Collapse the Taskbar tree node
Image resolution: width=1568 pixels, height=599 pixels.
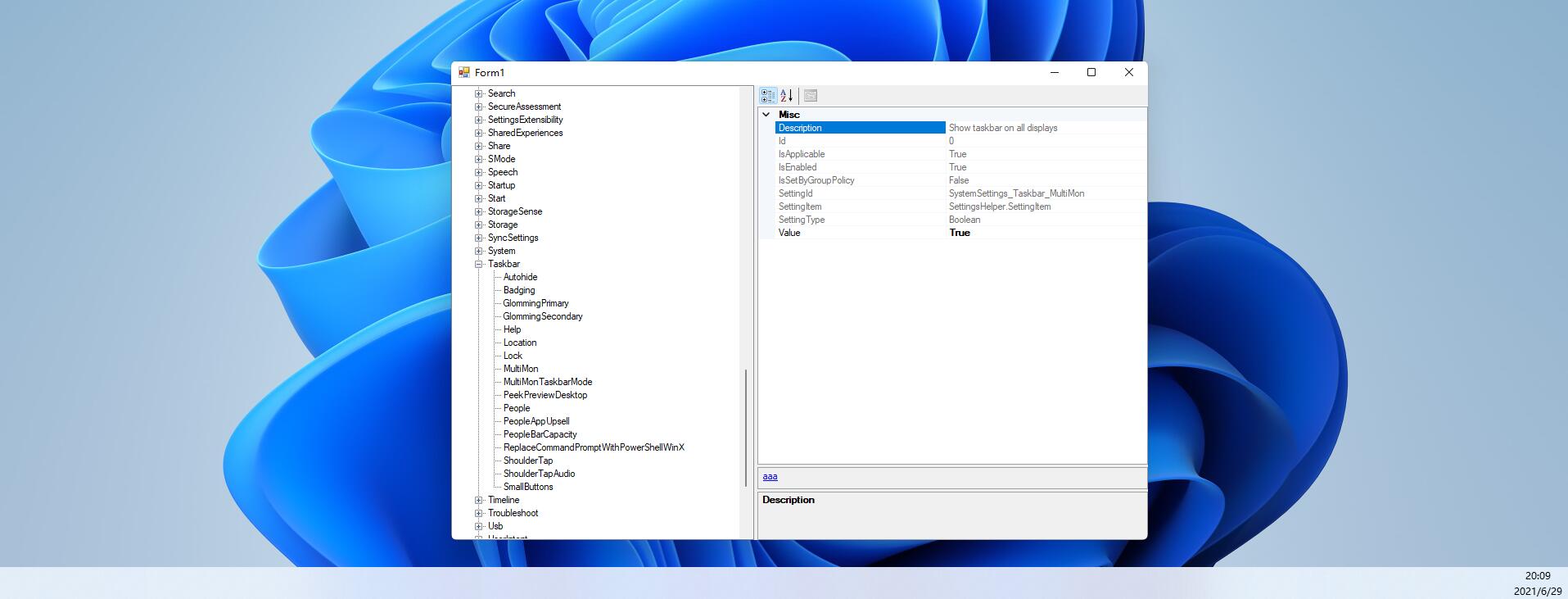[479, 264]
